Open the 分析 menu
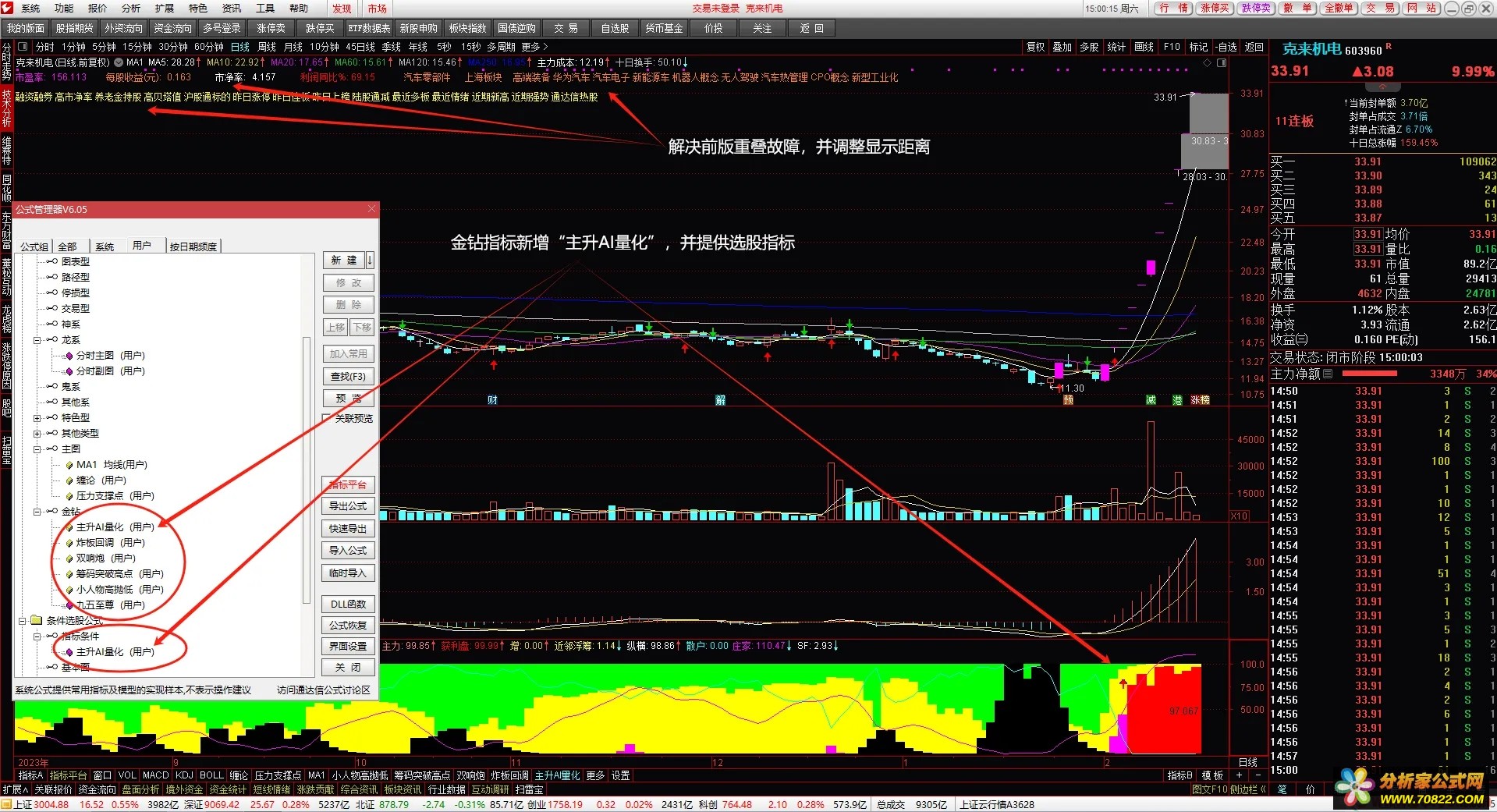Screen dimensions: 1497x812 [x=131, y=8]
